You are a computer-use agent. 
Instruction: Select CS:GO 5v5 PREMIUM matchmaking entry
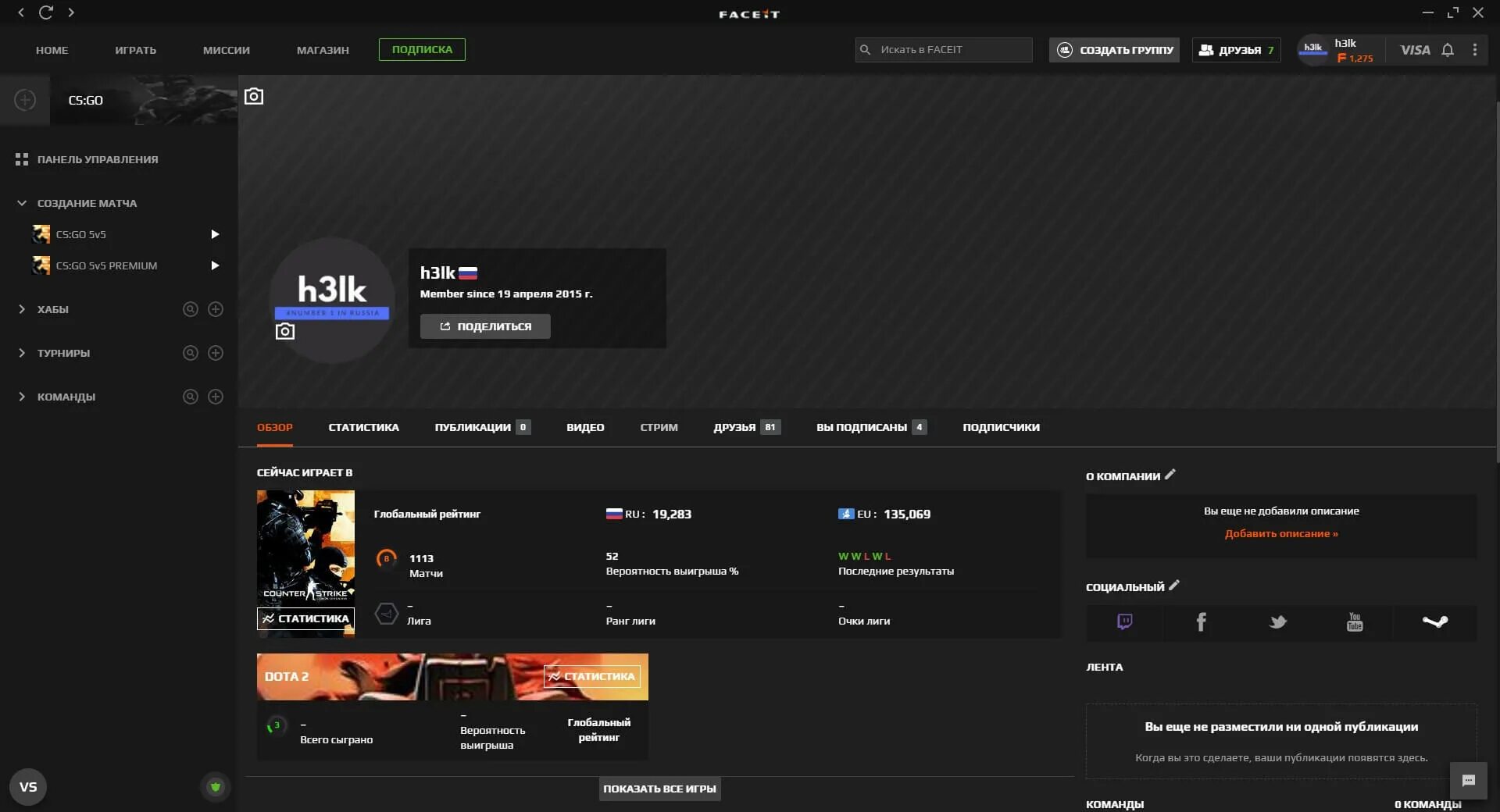(106, 265)
